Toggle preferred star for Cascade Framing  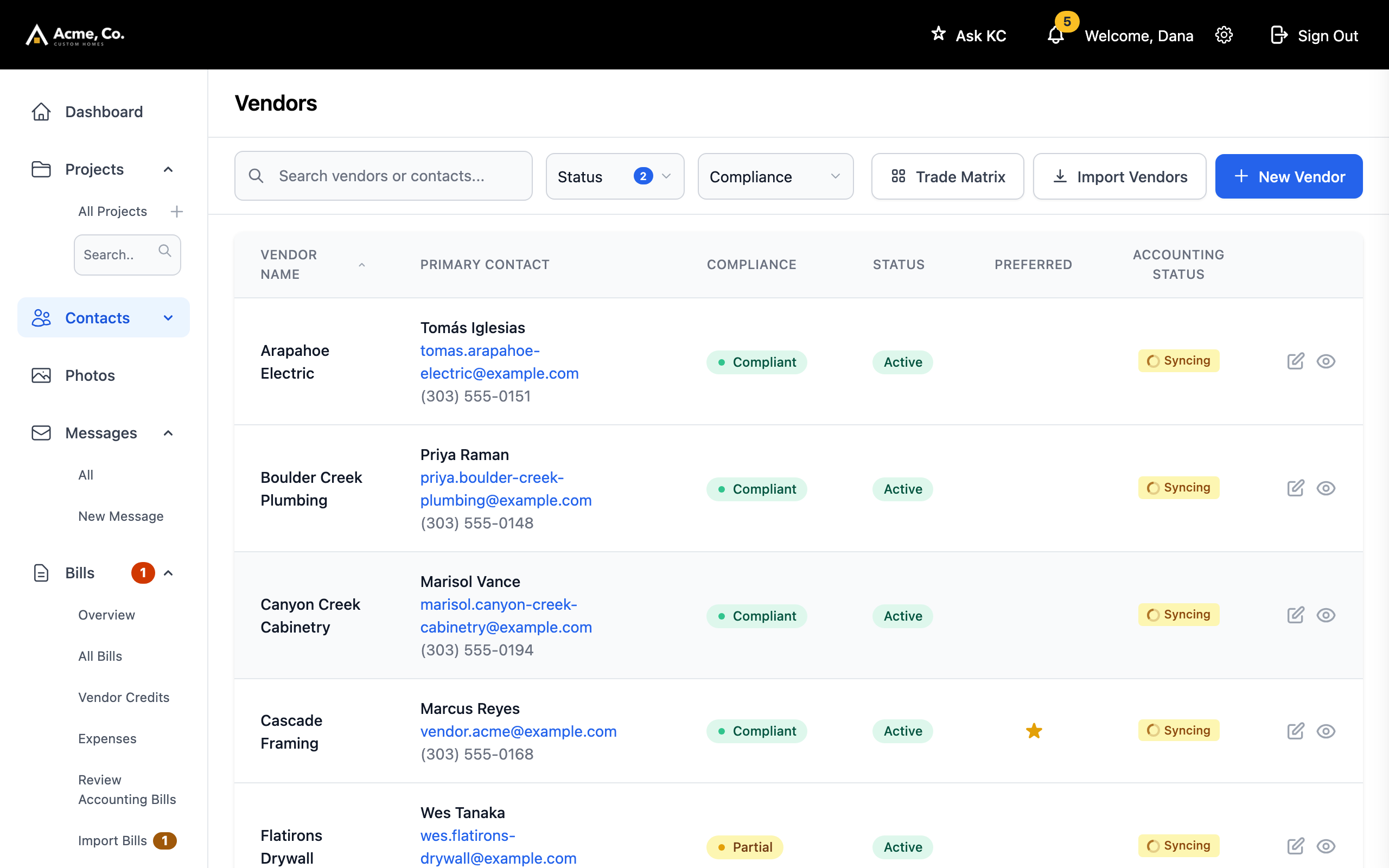click(x=1034, y=731)
